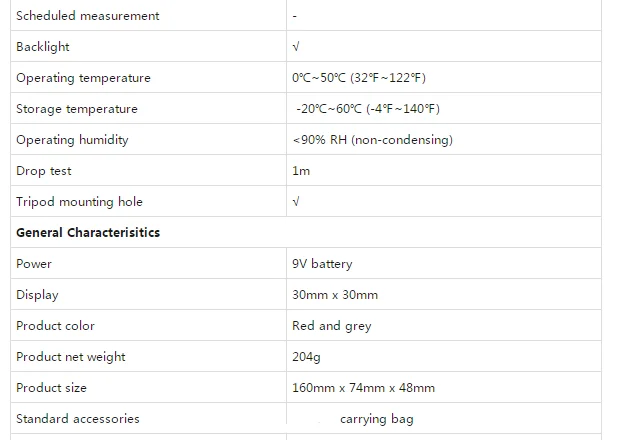Click the Operating humidity label

[x=72, y=140]
